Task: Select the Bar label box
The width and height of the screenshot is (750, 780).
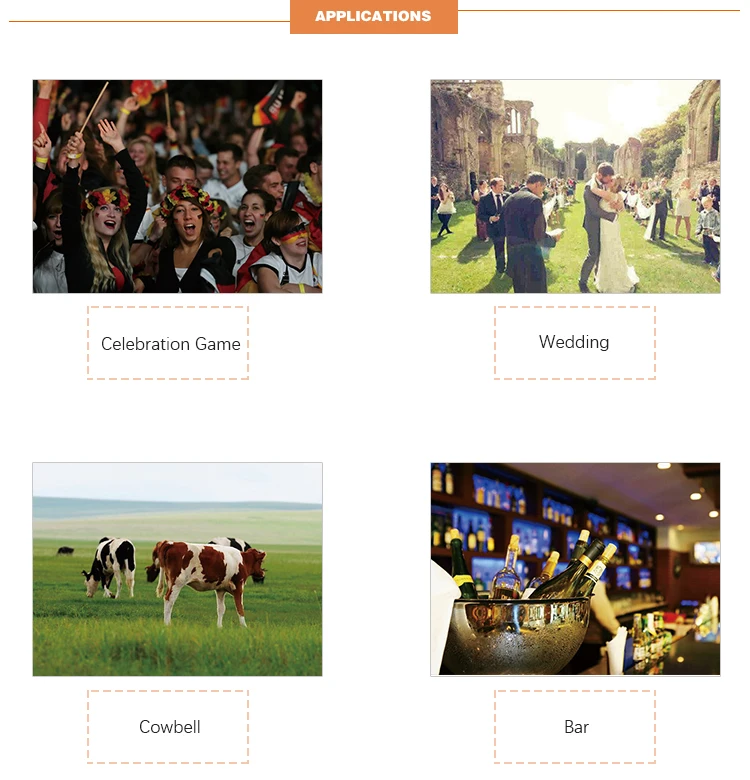Action: click(575, 727)
